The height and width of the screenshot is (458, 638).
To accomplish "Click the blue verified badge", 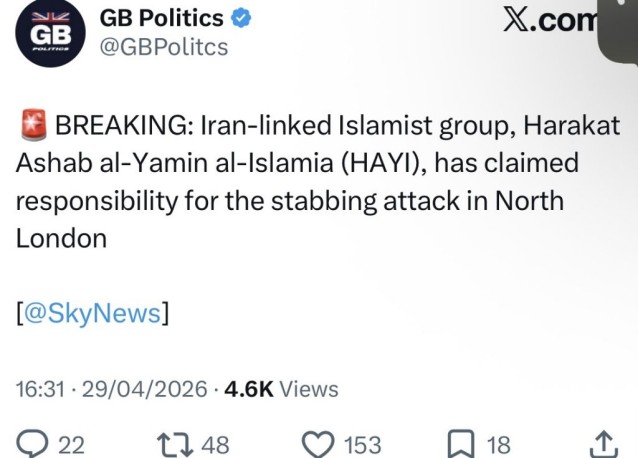I will (242, 18).
